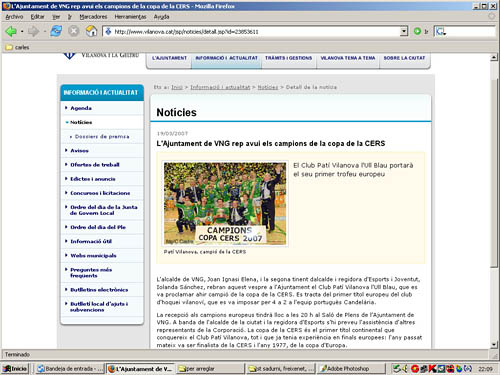Open Dossiers de premsa sidebar item
Viewport: 500px width, 375px height.
click(102, 136)
